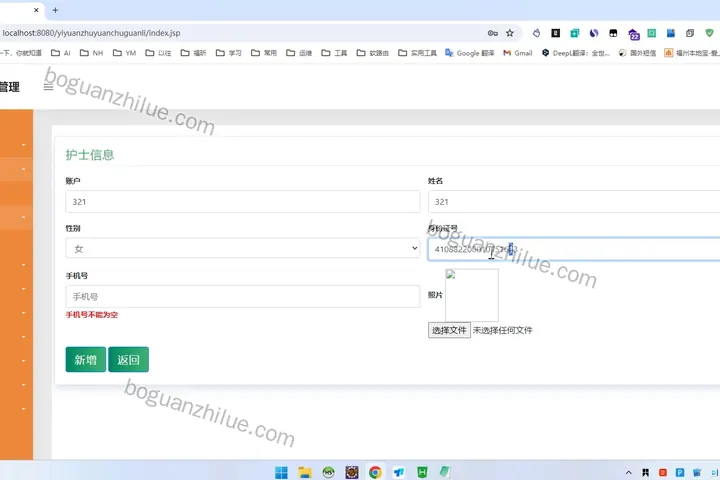This screenshot has height=480, width=720.
Task: Focus the empty 手机号 input field
Action: 242,296
